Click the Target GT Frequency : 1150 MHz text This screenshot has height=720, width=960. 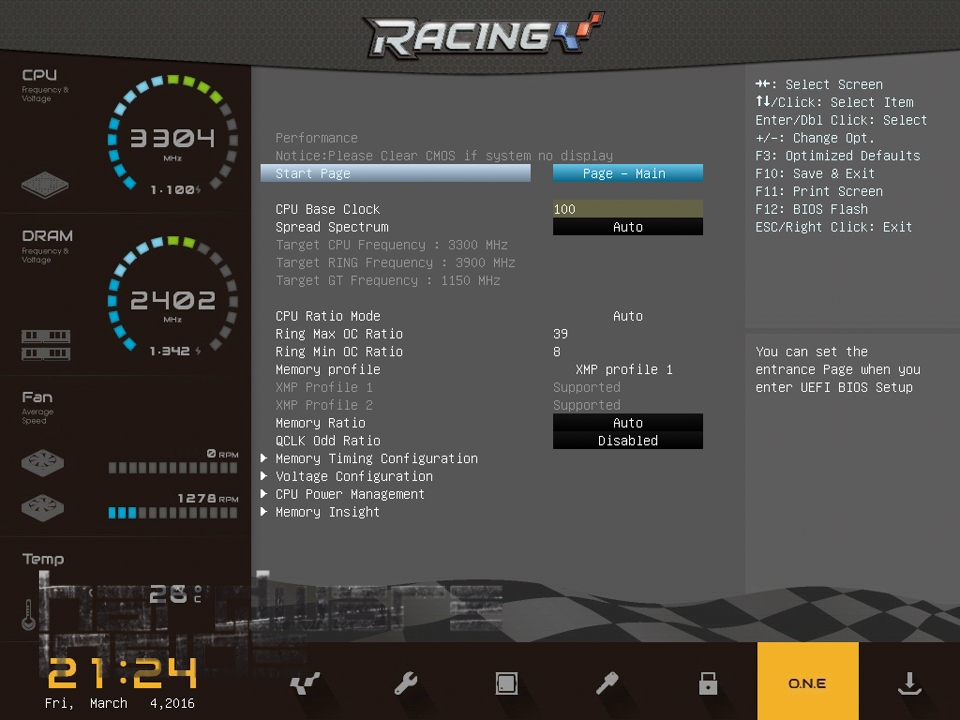[388, 280]
